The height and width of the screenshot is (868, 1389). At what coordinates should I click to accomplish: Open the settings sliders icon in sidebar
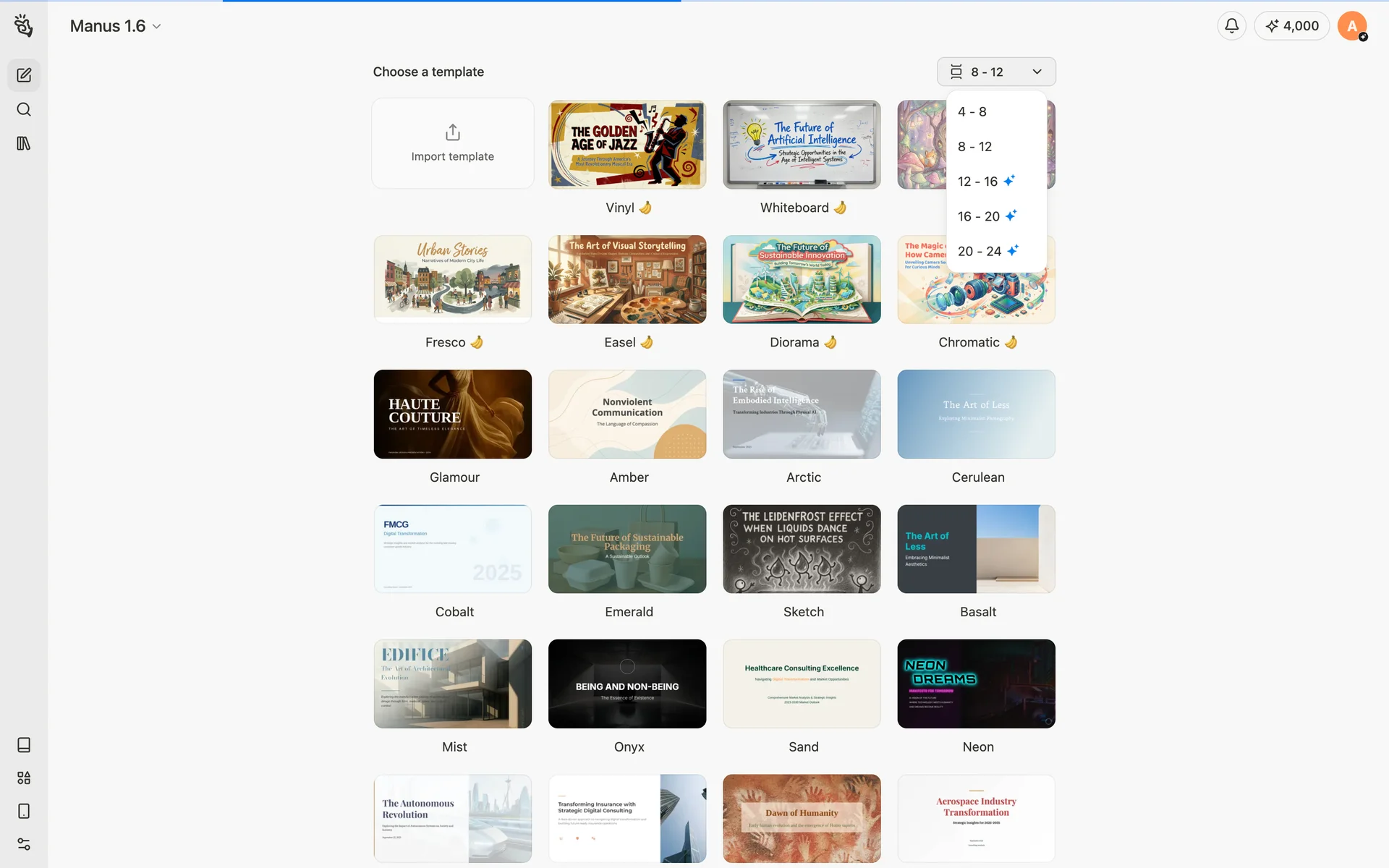click(x=24, y=844)
